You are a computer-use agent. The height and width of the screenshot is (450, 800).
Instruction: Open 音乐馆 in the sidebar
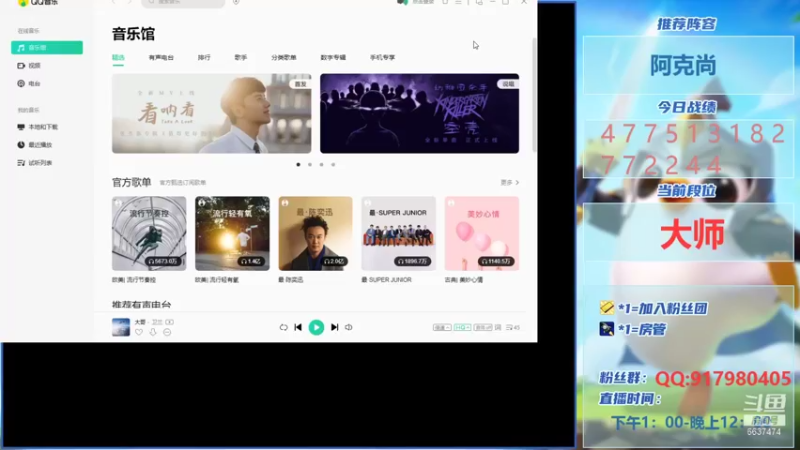pyautogui.click(x=46, y=47)
